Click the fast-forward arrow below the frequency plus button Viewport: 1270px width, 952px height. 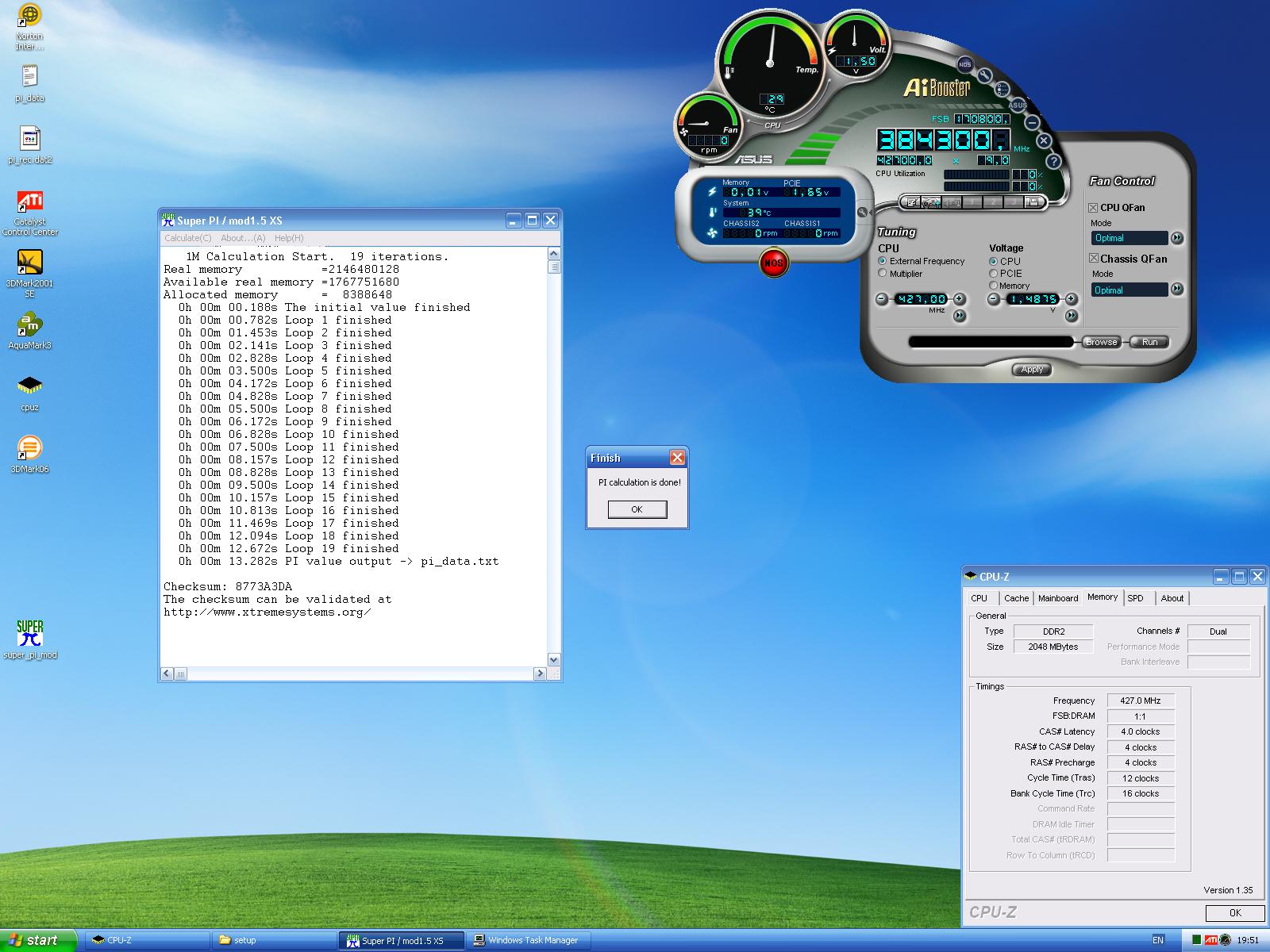point(960,316)
